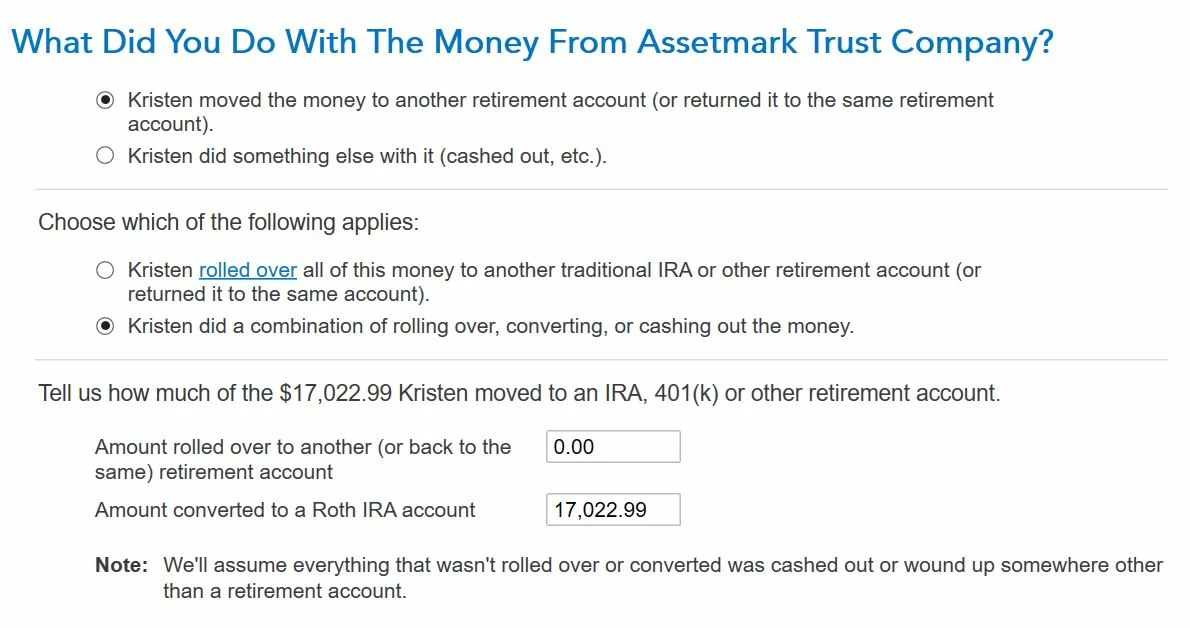The height and width of the screenshot is (628, 1190).
Task: Click the bold 'Note:' label
Action: click(121, 565)
